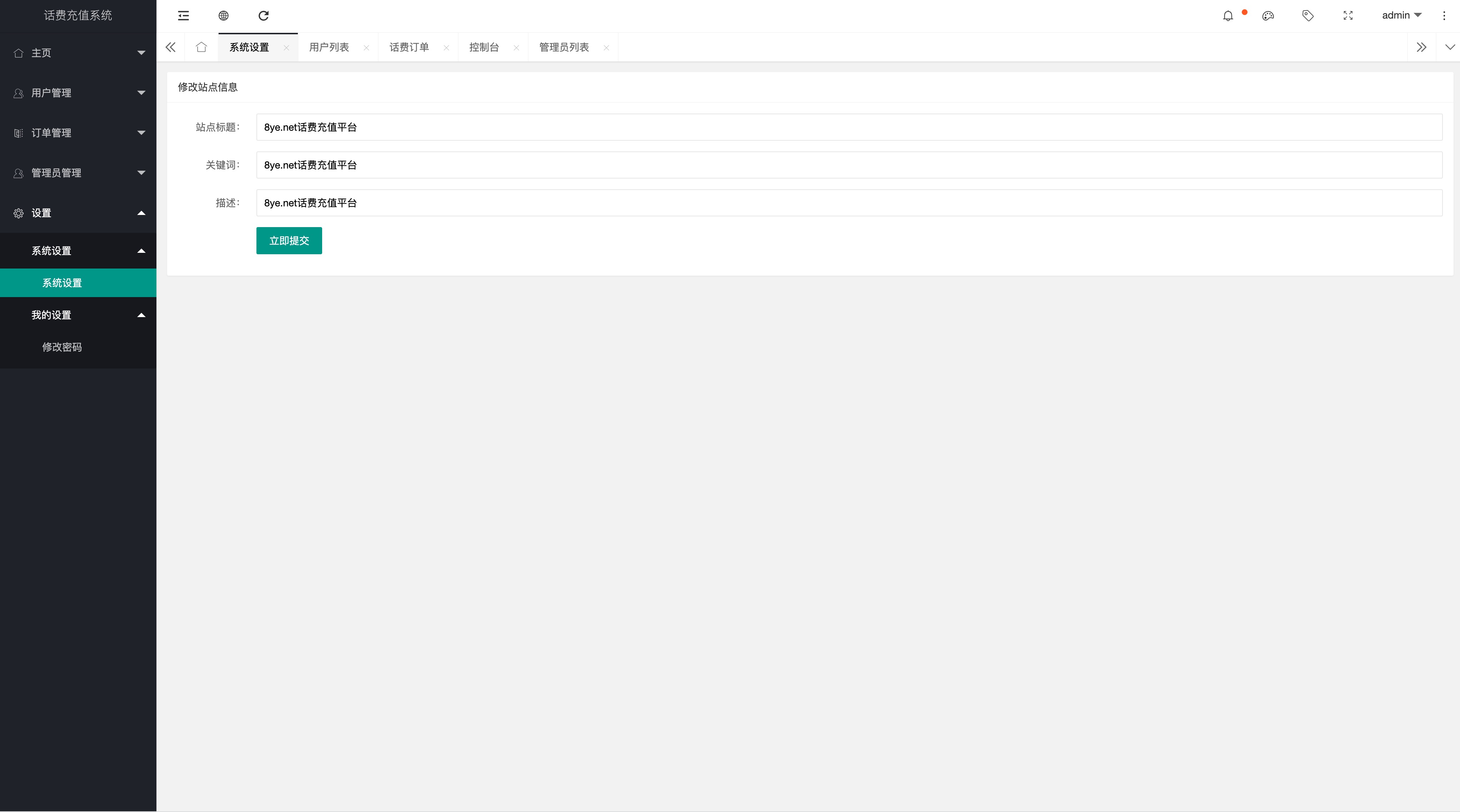Click the tag note icon
The width and height of the screenshot is (1460, 812).
[1307, 16]
